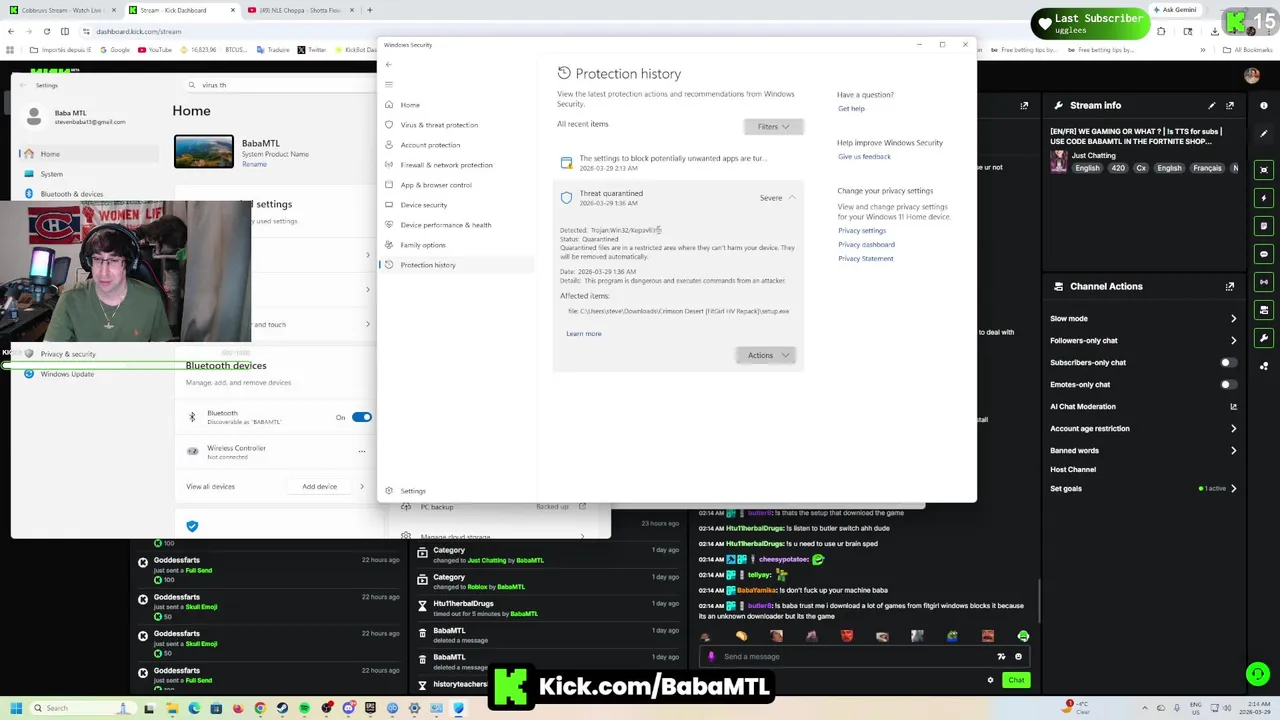Open Device performance & health
The height and width of the screenshot is (720, 1280).
tap(445, 225)
